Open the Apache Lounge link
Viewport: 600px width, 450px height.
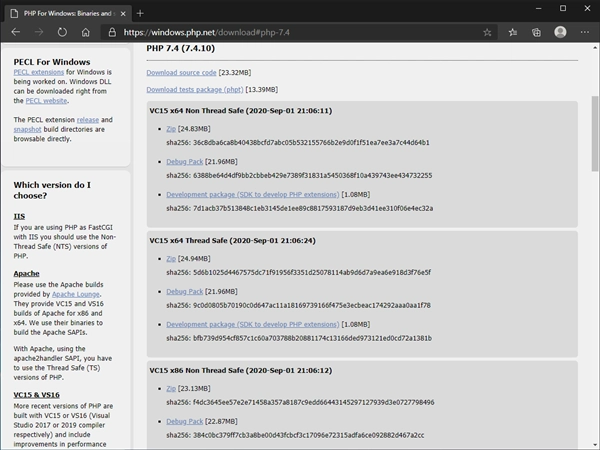click(76, 294)
